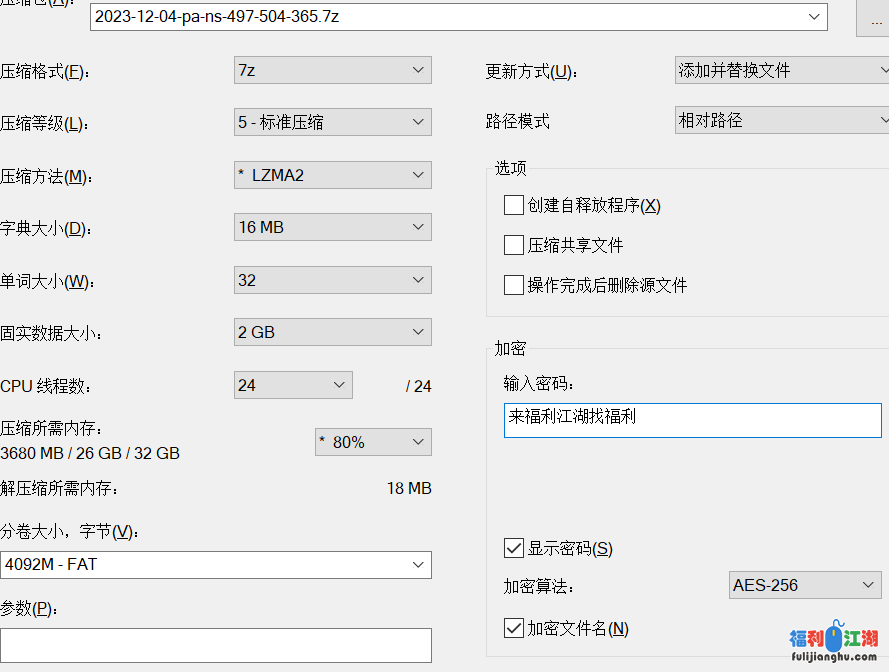Expand the 压缩格式 7z dropdown

pos(332,70)
